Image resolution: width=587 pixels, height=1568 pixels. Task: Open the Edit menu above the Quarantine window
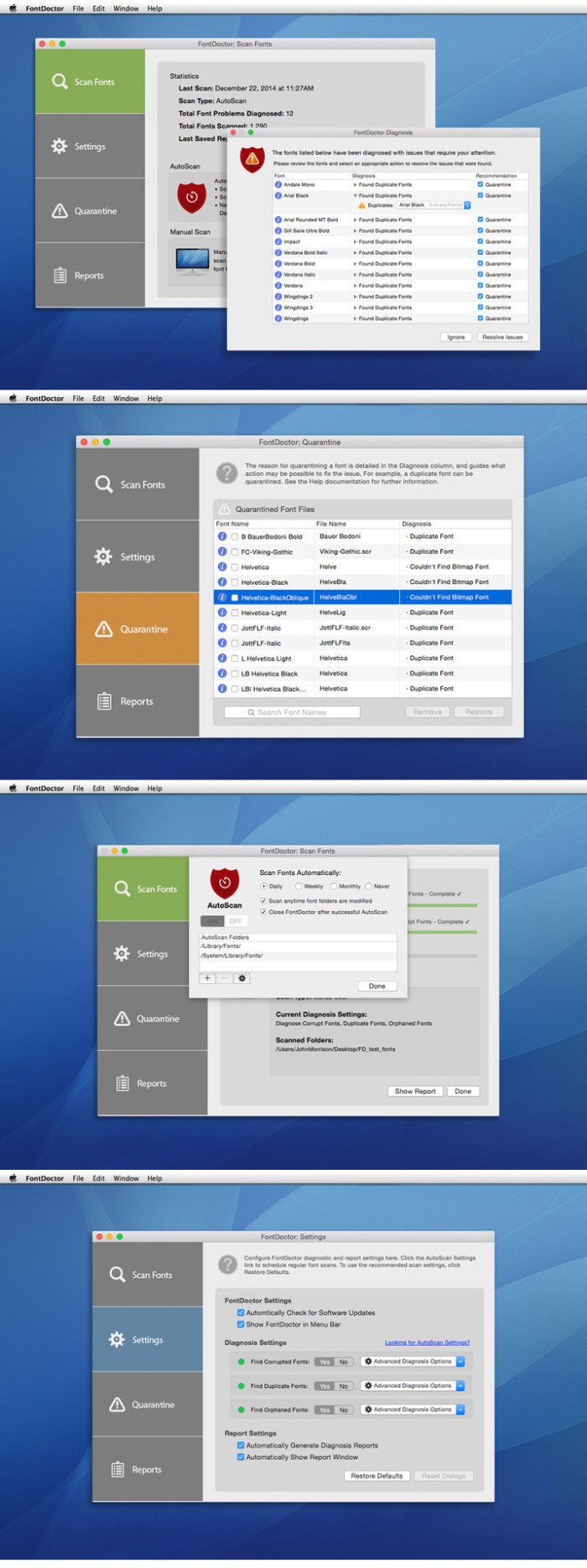[99, 398]
